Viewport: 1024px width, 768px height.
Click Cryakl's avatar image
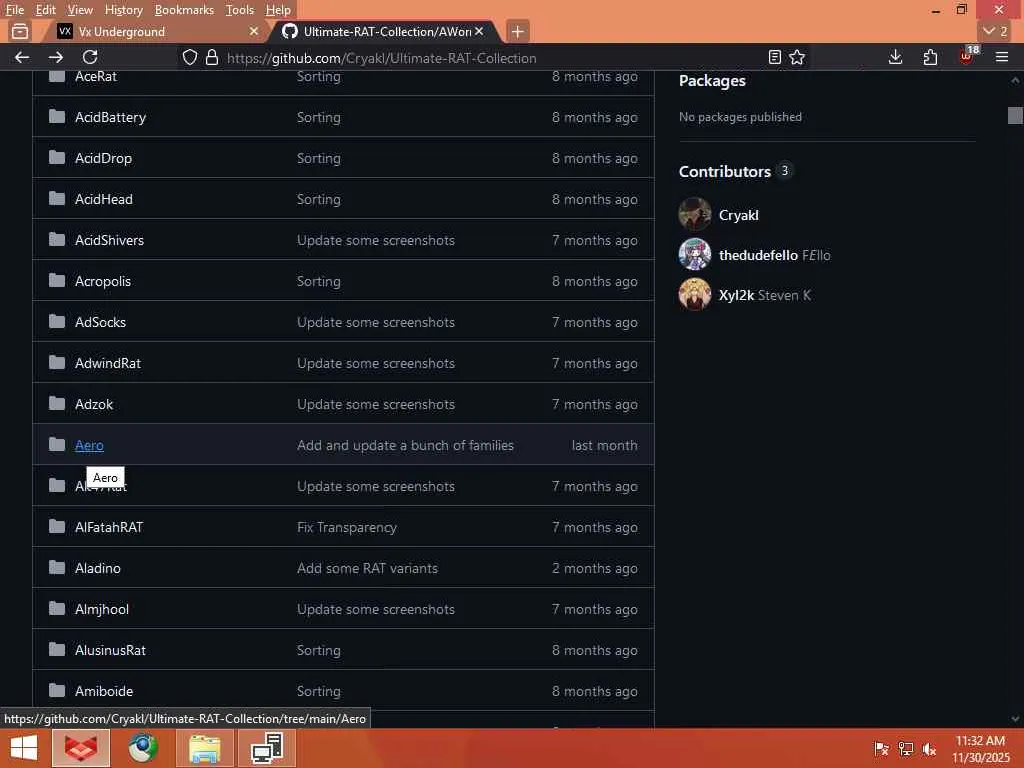(695, 214)
